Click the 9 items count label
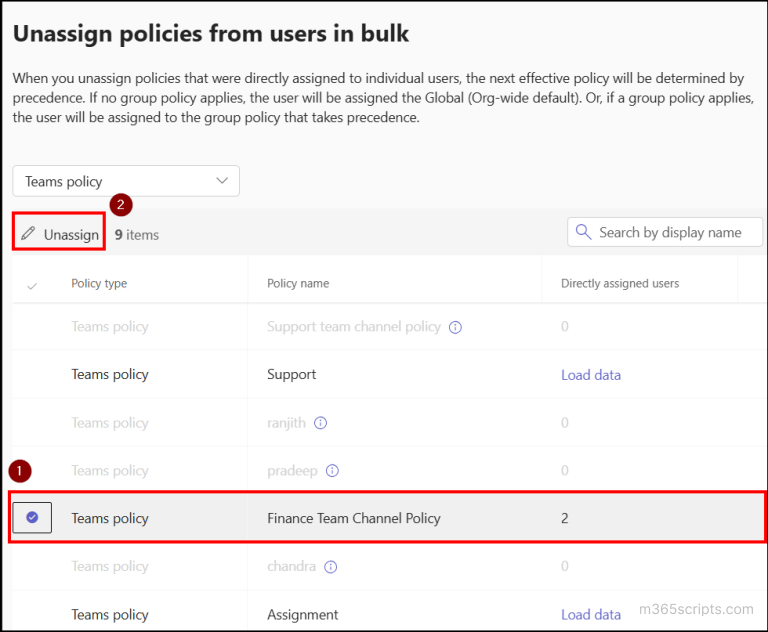This screenshot has height=632, width=768. pyautogui.click(x=137, y=235)
